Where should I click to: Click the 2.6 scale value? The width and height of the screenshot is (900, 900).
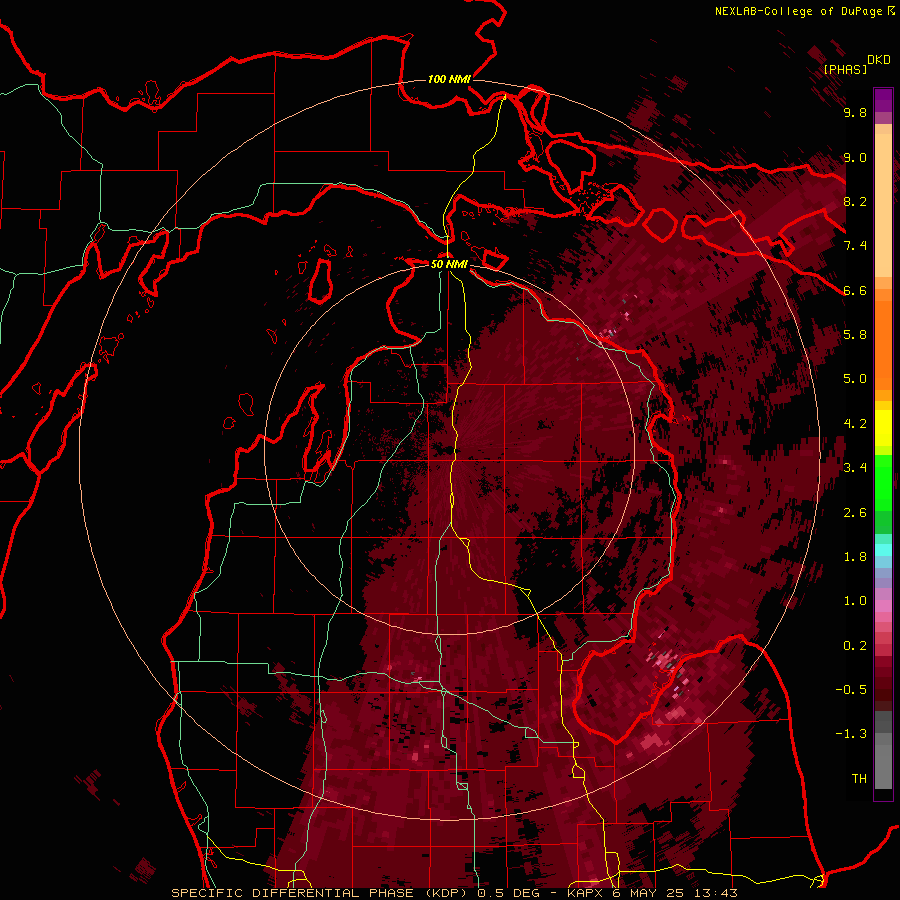(x=855, y=513)
